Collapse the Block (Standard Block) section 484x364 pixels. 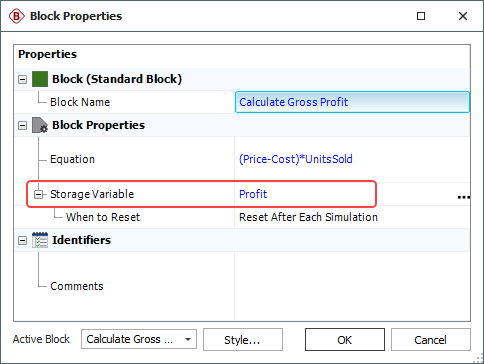[x=22, y=79]
